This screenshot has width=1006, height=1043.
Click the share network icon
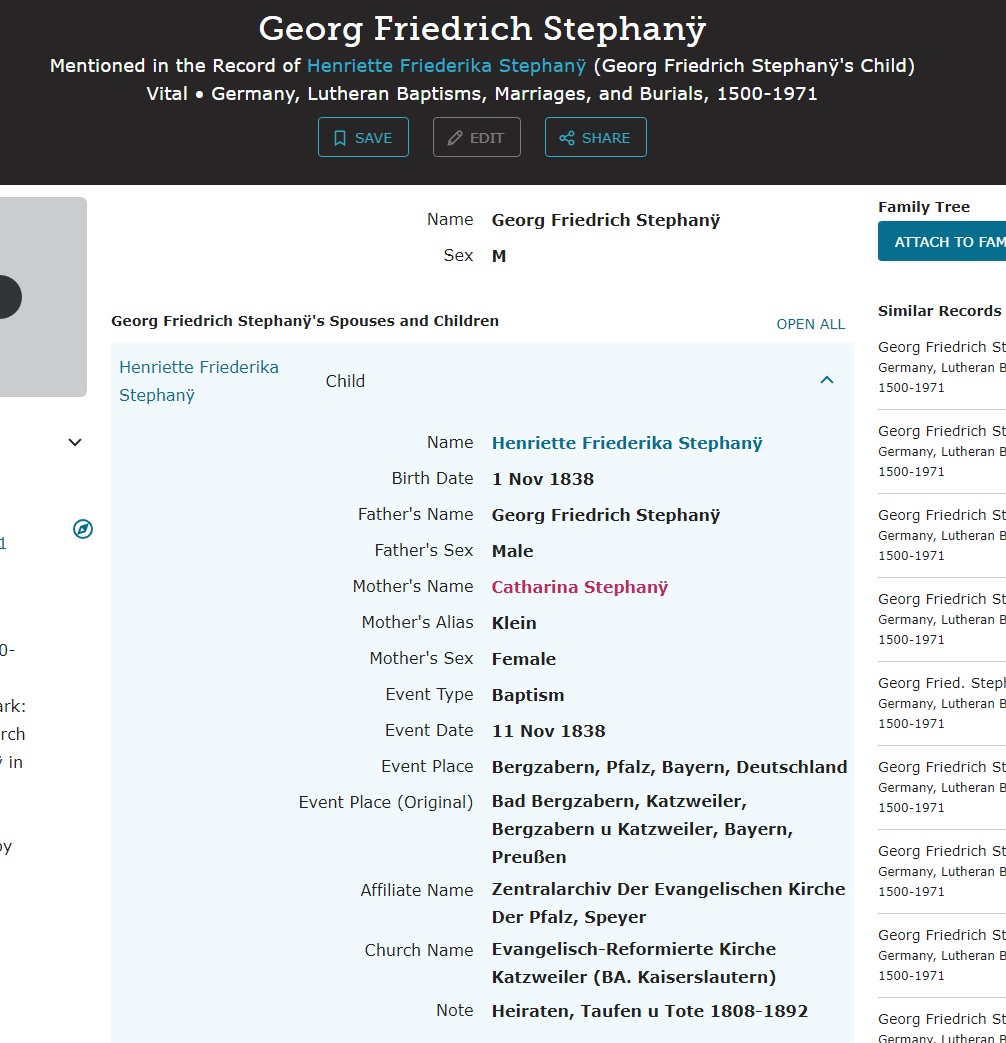click(x=567, y=138)
